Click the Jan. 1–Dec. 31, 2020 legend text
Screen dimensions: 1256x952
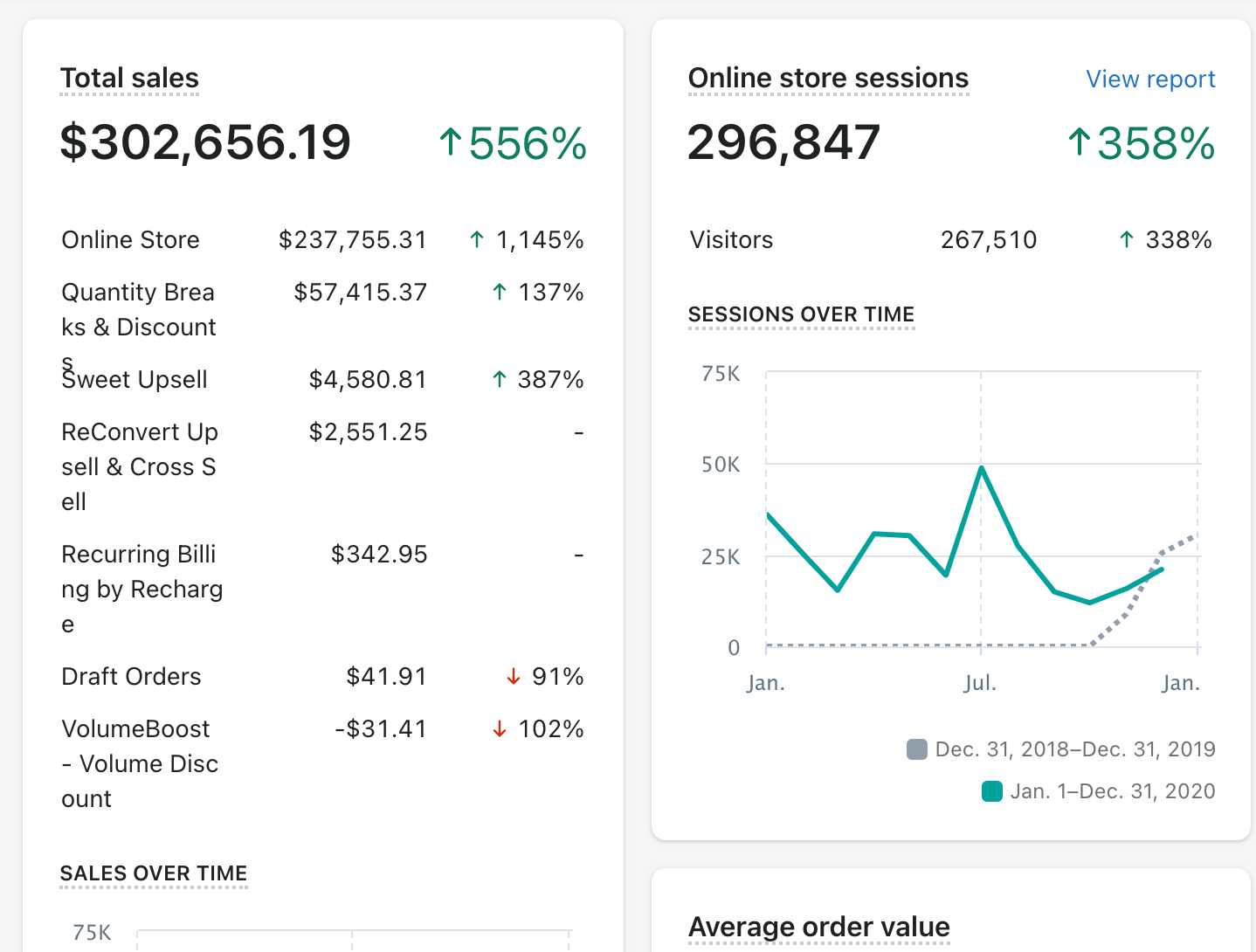(x=1113, y=791)
